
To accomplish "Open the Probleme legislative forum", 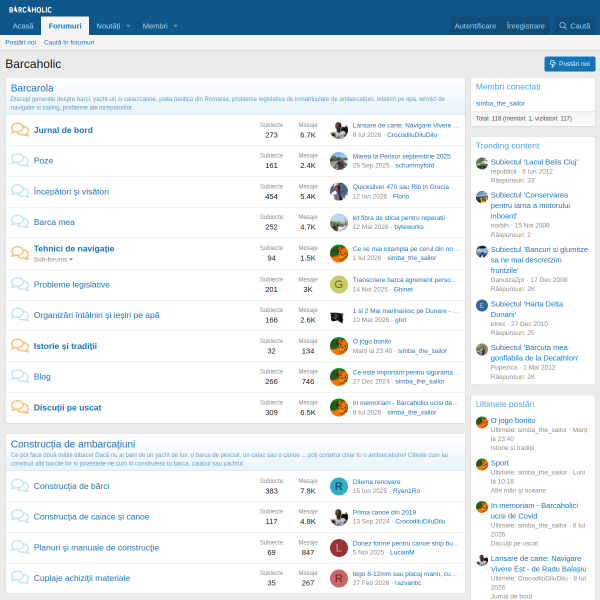I will pyautogui.click(x=72, y=285).
